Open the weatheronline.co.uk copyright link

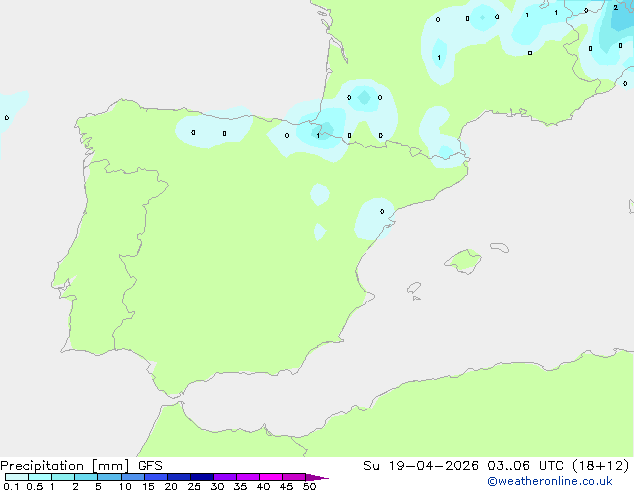(550, 481)
